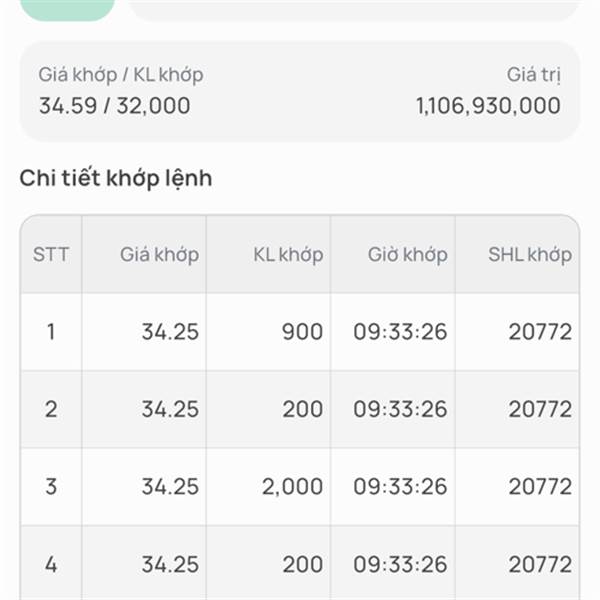Click the Giá khớp table column header
600x600 pixels.
click(159, 254)
